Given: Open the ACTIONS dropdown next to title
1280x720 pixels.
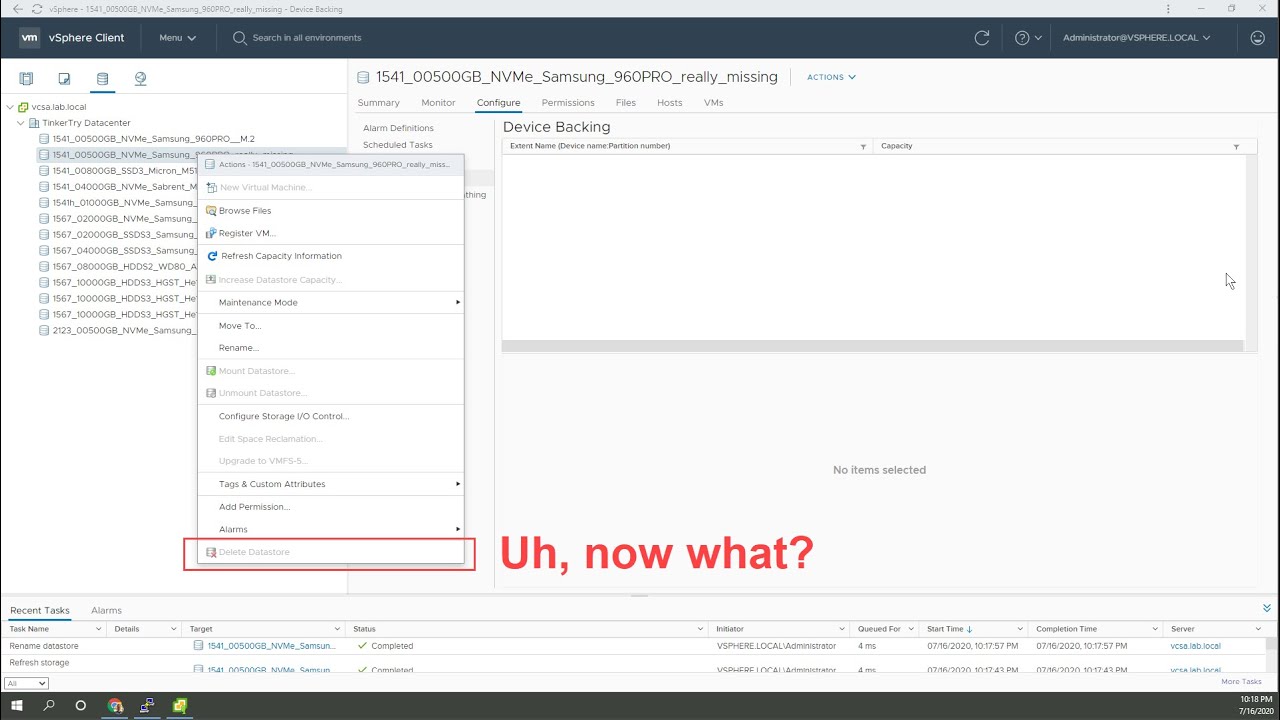Looking at the screenshot, I should pos(831,77).
